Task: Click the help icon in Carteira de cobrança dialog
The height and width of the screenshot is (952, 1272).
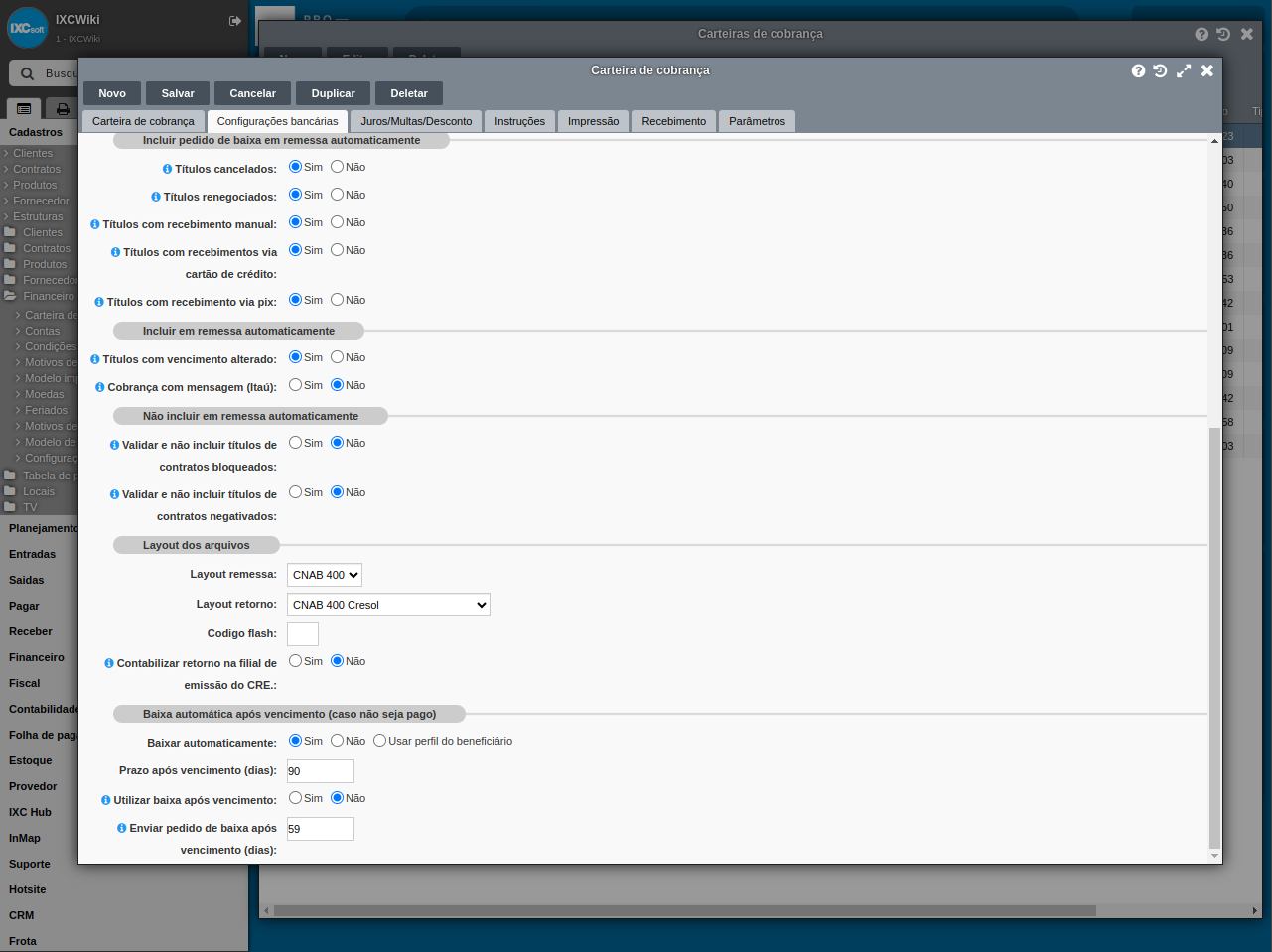Action: pos(1138,70)
